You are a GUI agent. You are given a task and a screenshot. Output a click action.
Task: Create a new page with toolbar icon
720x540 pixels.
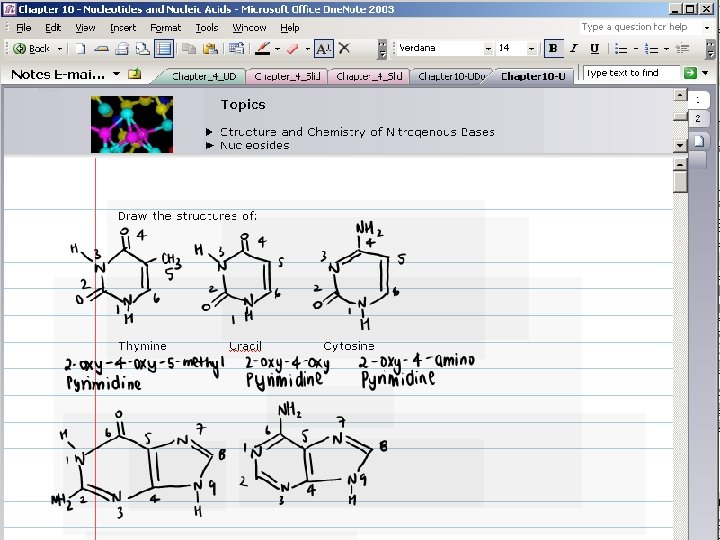[80, 49]
